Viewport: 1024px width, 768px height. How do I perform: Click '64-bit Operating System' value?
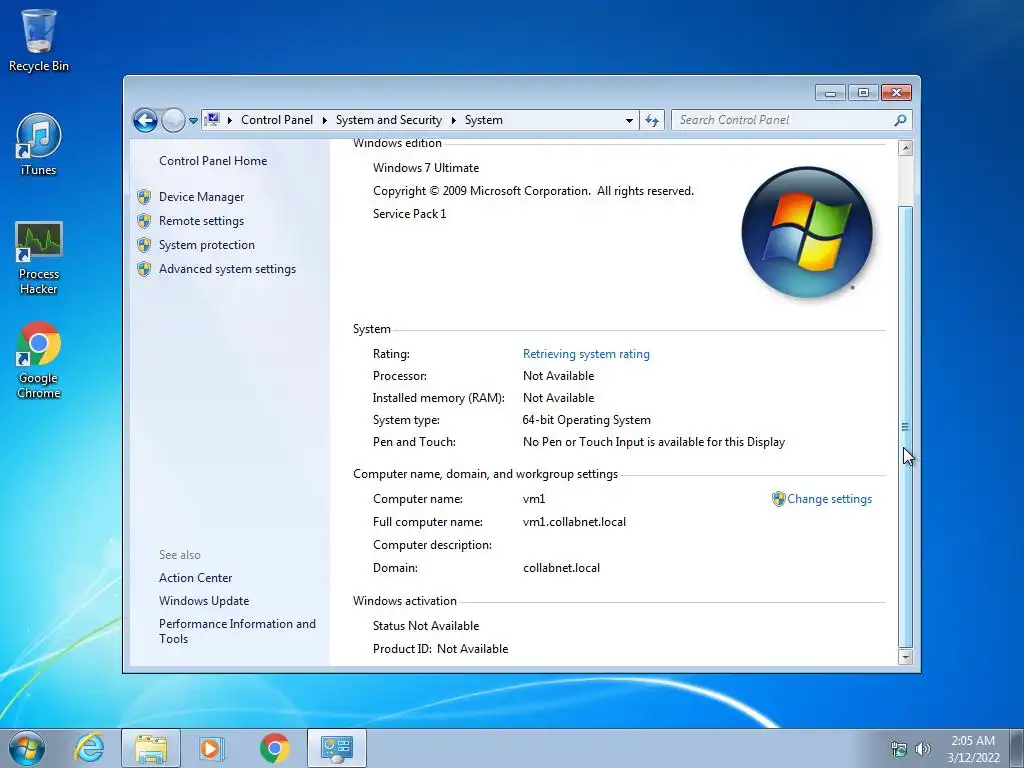tap(586, 420)
